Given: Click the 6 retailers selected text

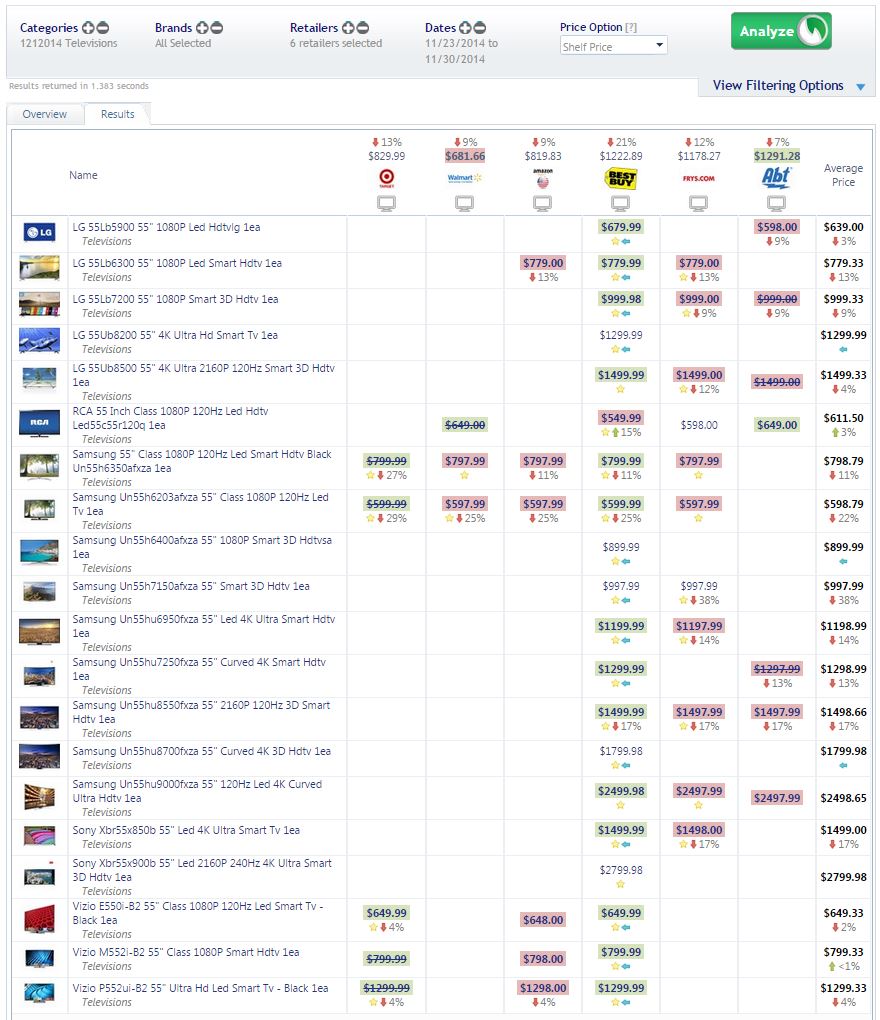Looking at the screenshot, I should coord(336,43).
